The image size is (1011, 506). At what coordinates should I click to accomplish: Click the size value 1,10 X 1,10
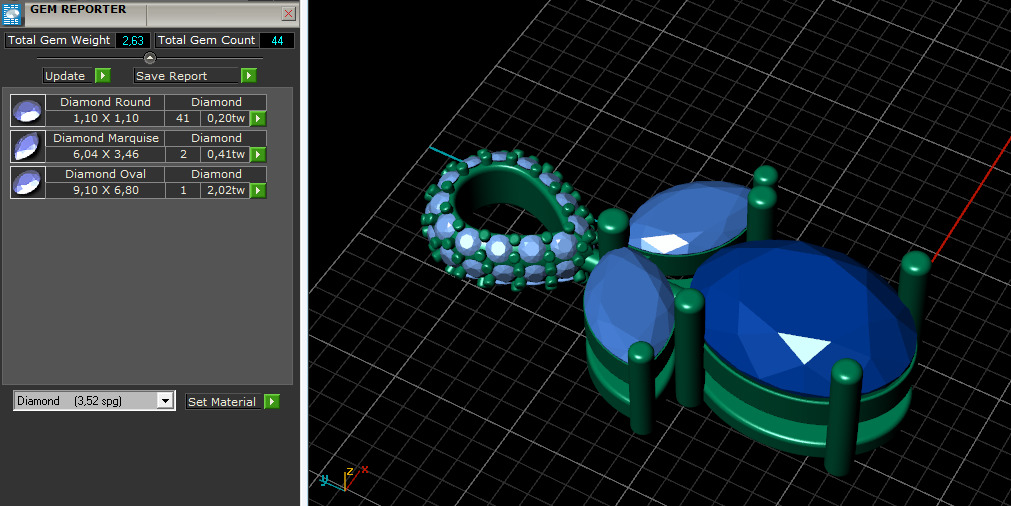click(105, 118)
